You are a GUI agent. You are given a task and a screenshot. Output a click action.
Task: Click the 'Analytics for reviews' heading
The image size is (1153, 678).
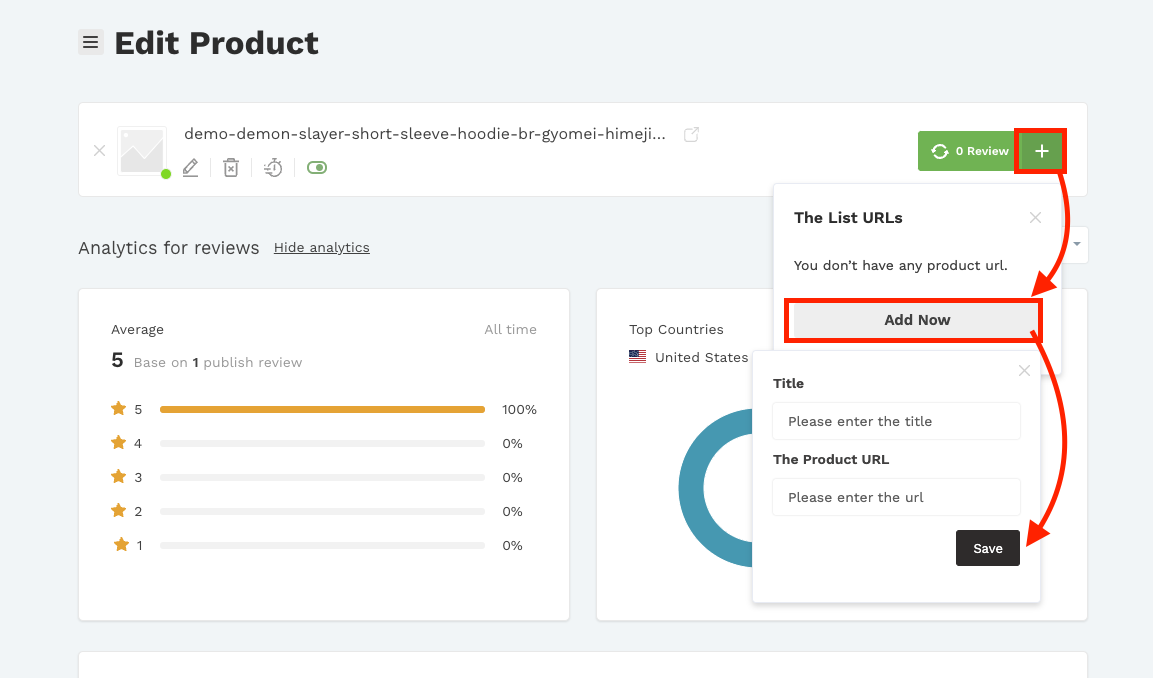pyautogui.click(x=168, y=248)
